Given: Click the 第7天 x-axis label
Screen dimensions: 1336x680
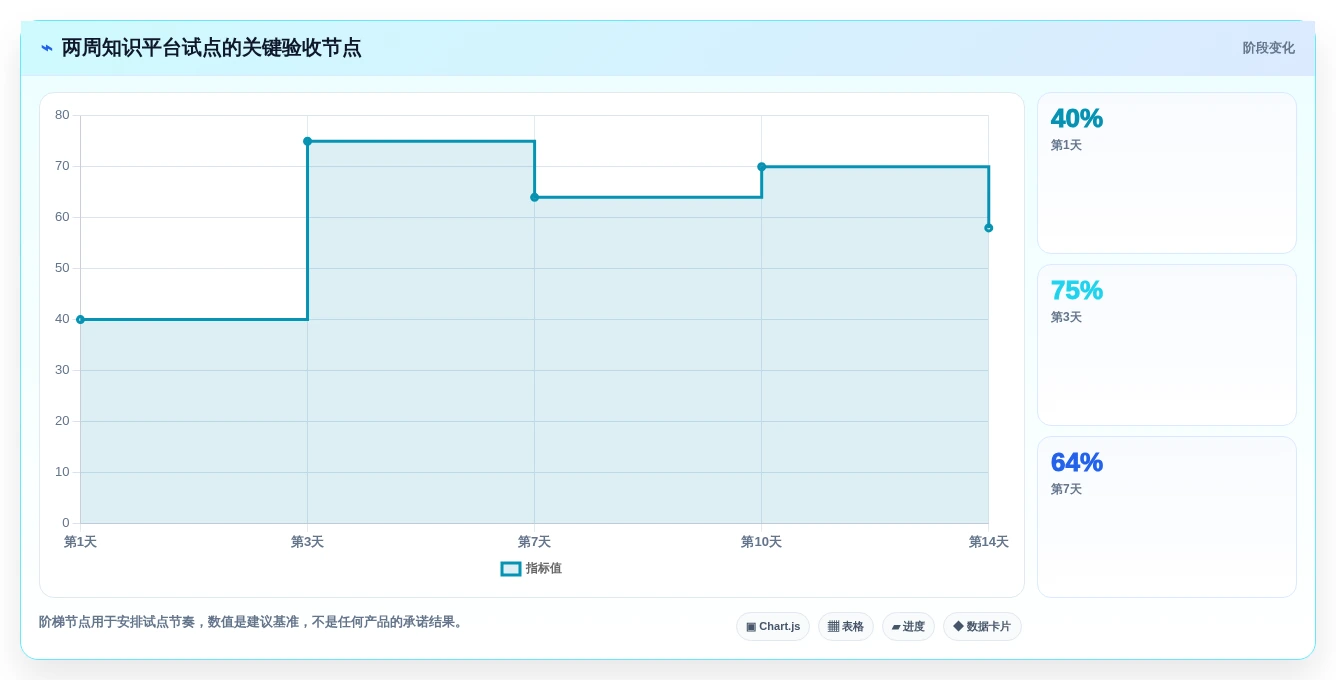Looking at the screenshot, I should click(534, 542).
